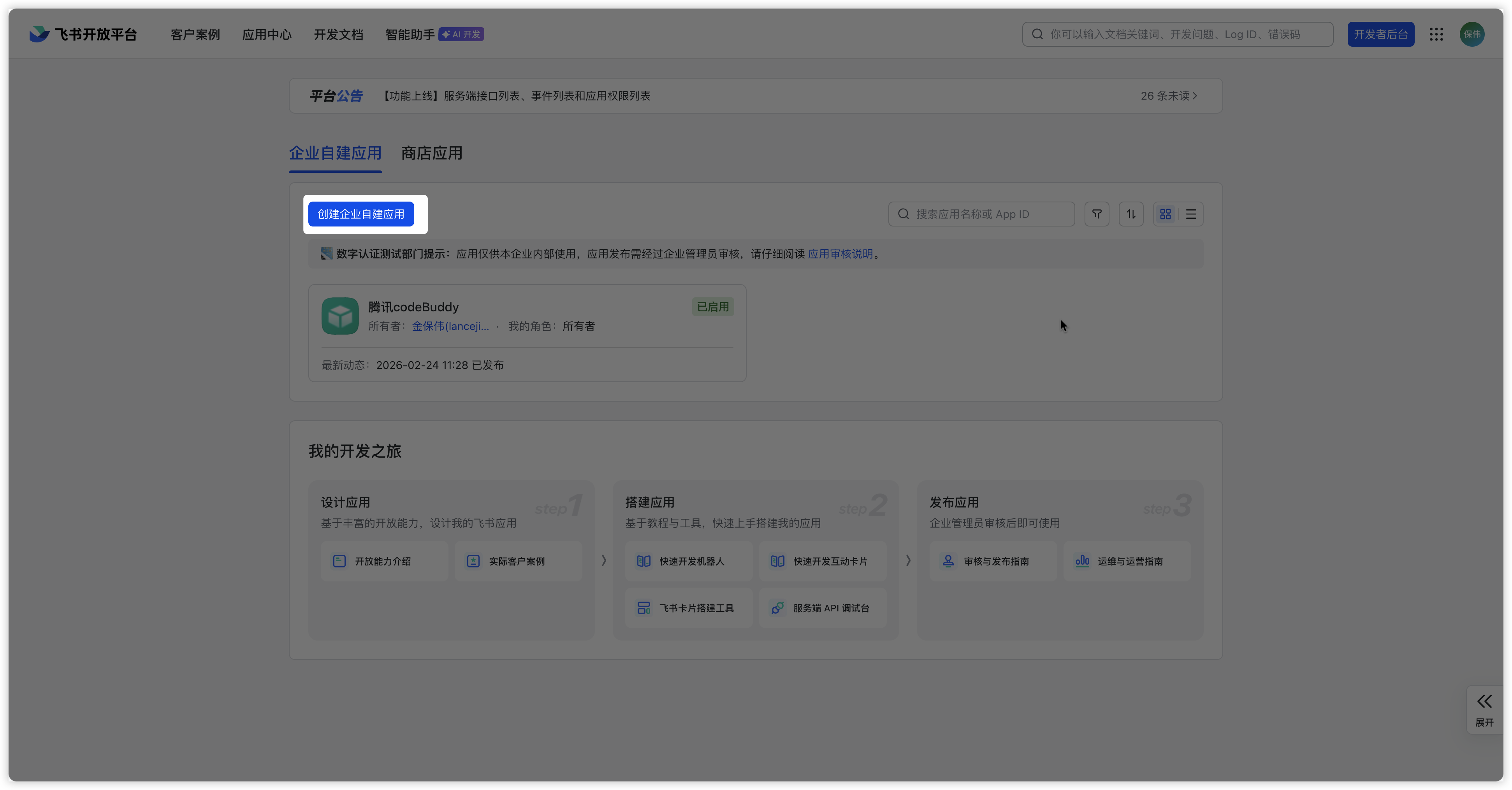
Task: Switch to 商店应用 tab
Action: click(431, 153)
